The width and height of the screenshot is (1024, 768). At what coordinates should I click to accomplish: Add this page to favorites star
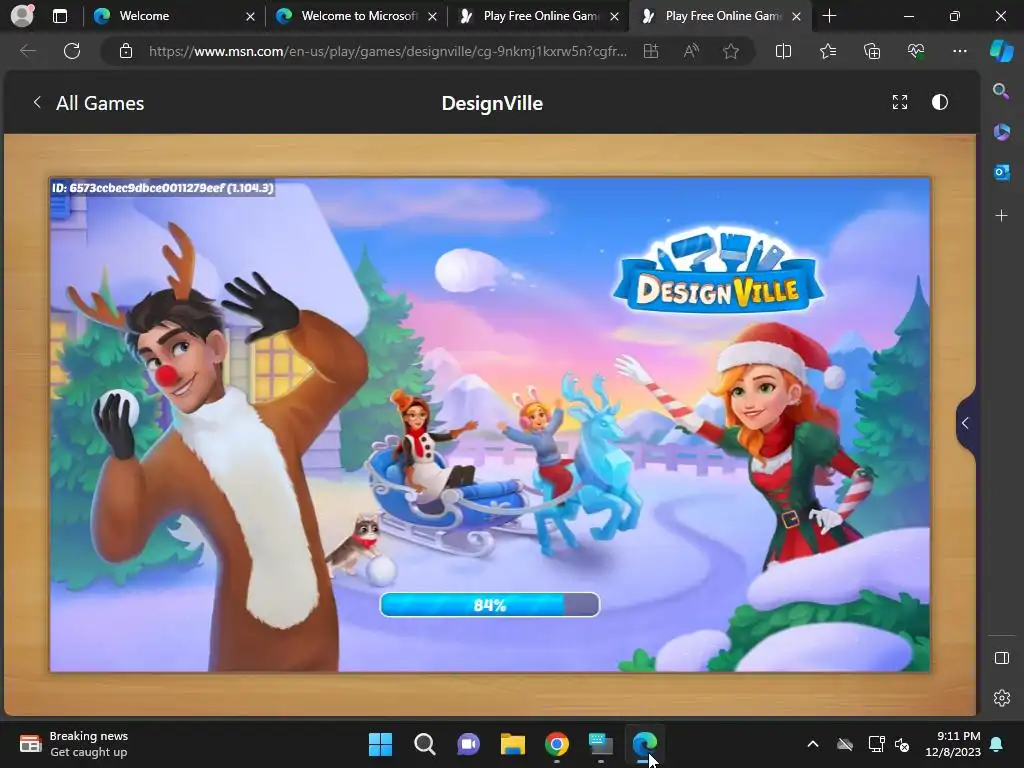731,51
